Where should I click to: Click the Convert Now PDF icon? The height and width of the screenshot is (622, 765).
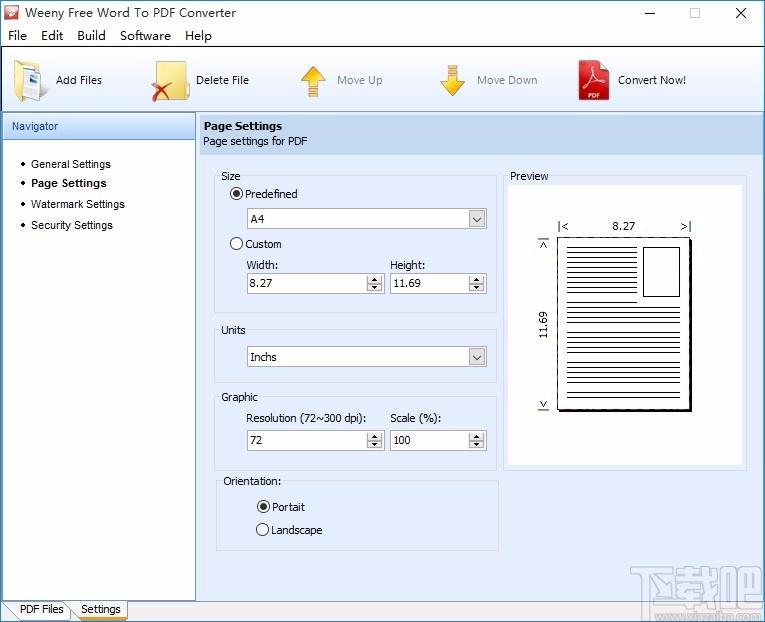coord(594,80)
